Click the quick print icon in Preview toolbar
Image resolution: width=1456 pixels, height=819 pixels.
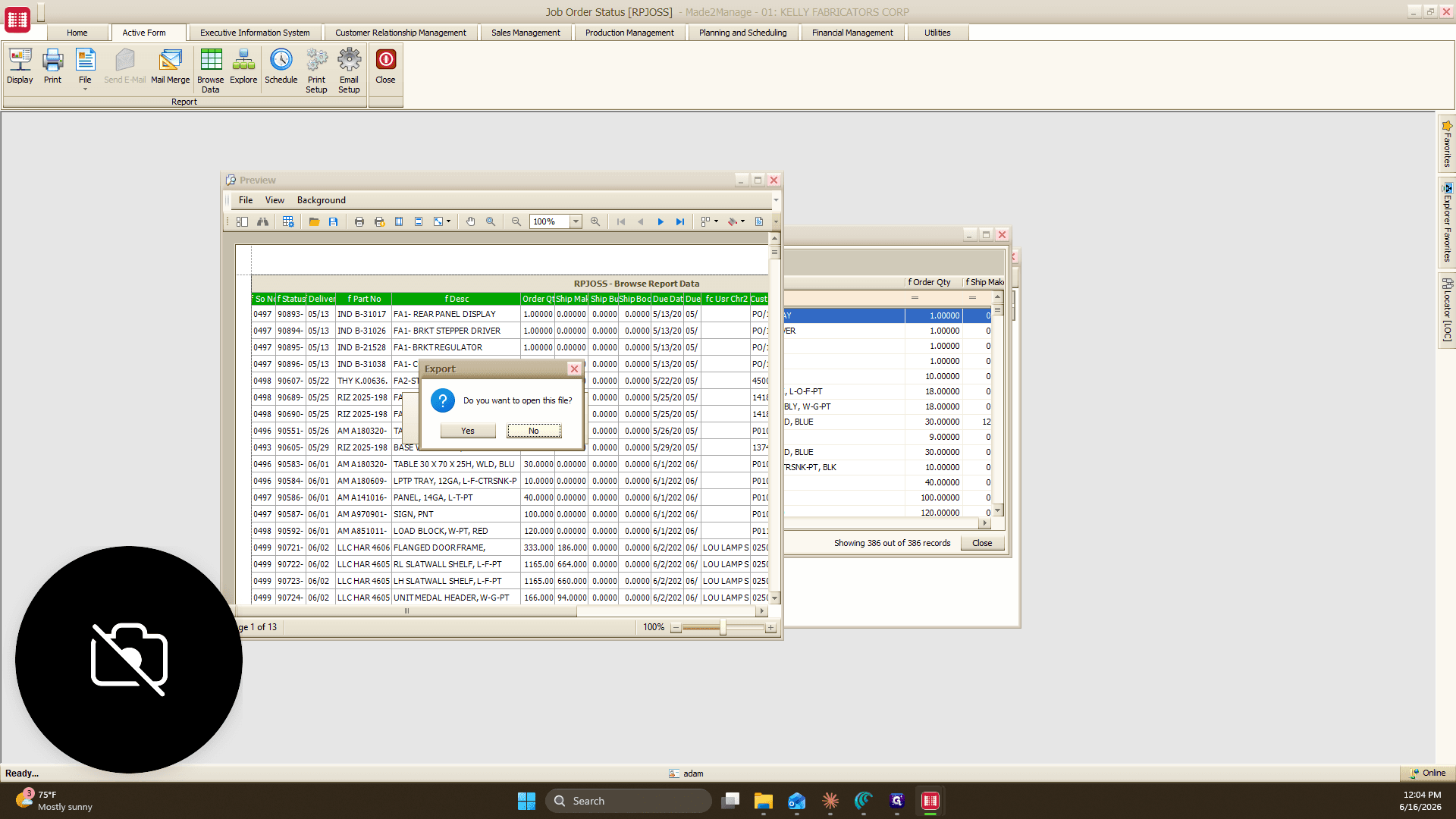pyautogui.click(x=379, y=221)
